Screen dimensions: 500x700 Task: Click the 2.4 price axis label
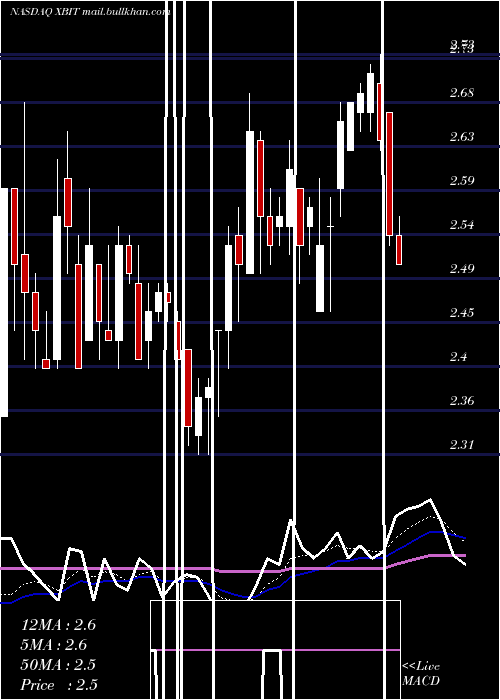pyautogui.click(x=459, y=356)
